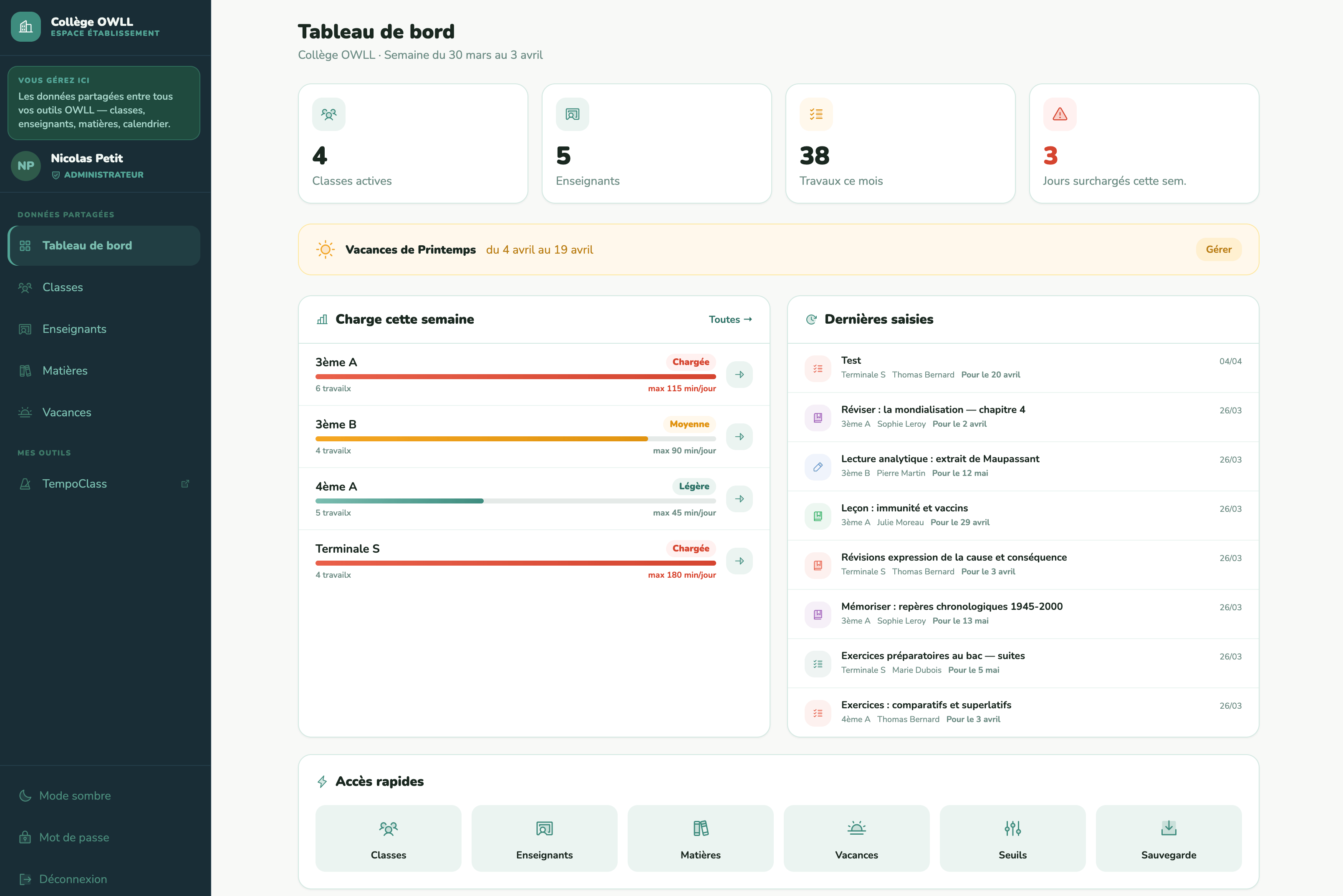
Task: Click Pour le 20 avril due date
Action: (990, 375)
